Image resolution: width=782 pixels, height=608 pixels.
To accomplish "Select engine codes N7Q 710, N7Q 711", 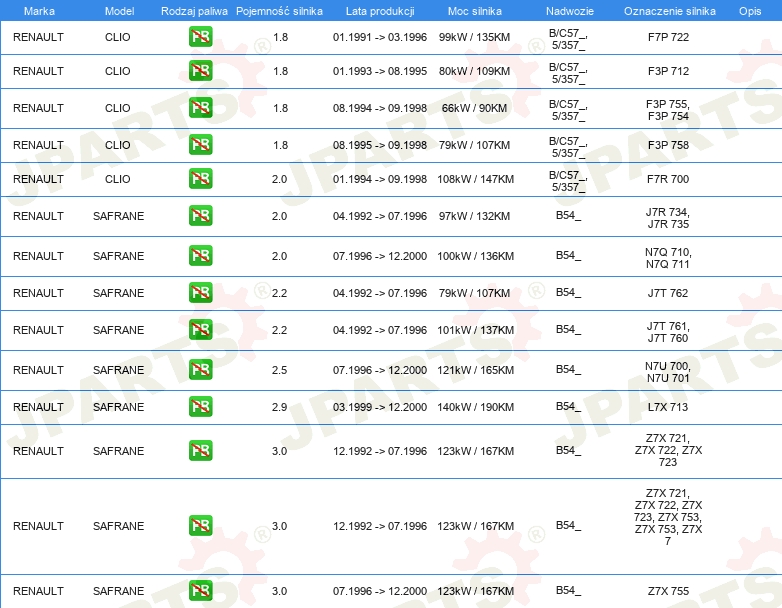I will point(668,258).
